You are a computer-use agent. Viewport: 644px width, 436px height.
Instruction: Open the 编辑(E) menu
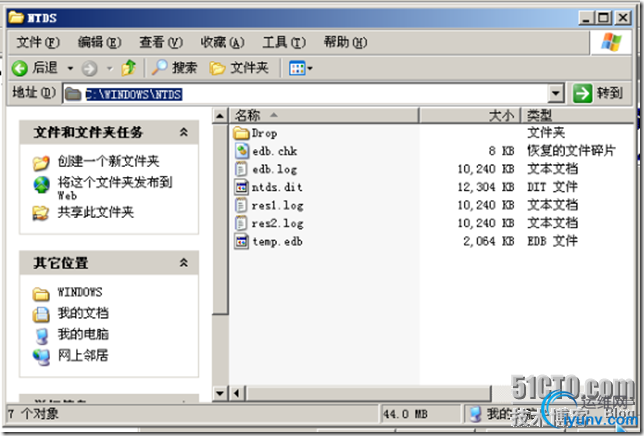click(x=99, y=42)
